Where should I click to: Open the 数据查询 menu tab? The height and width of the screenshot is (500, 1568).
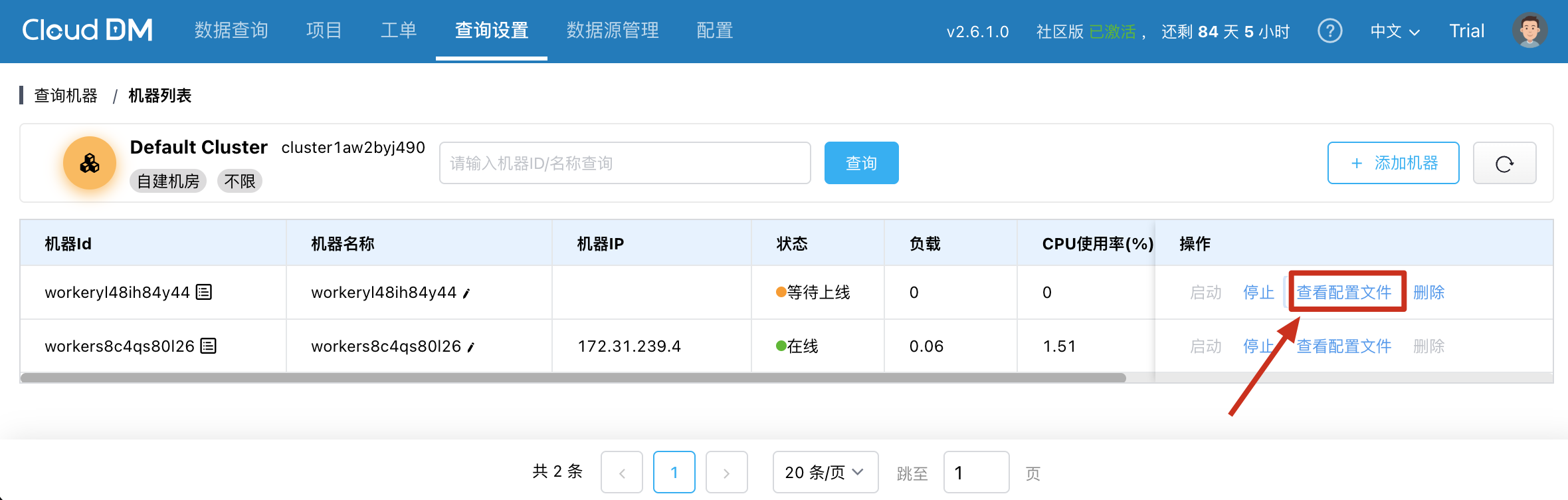231,31
